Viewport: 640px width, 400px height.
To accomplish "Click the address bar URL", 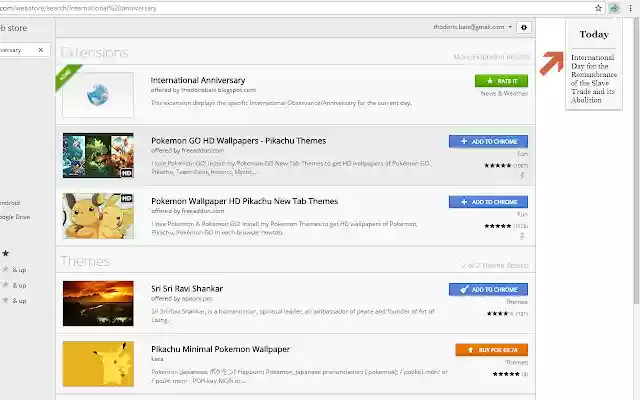I will click(78, 8).
